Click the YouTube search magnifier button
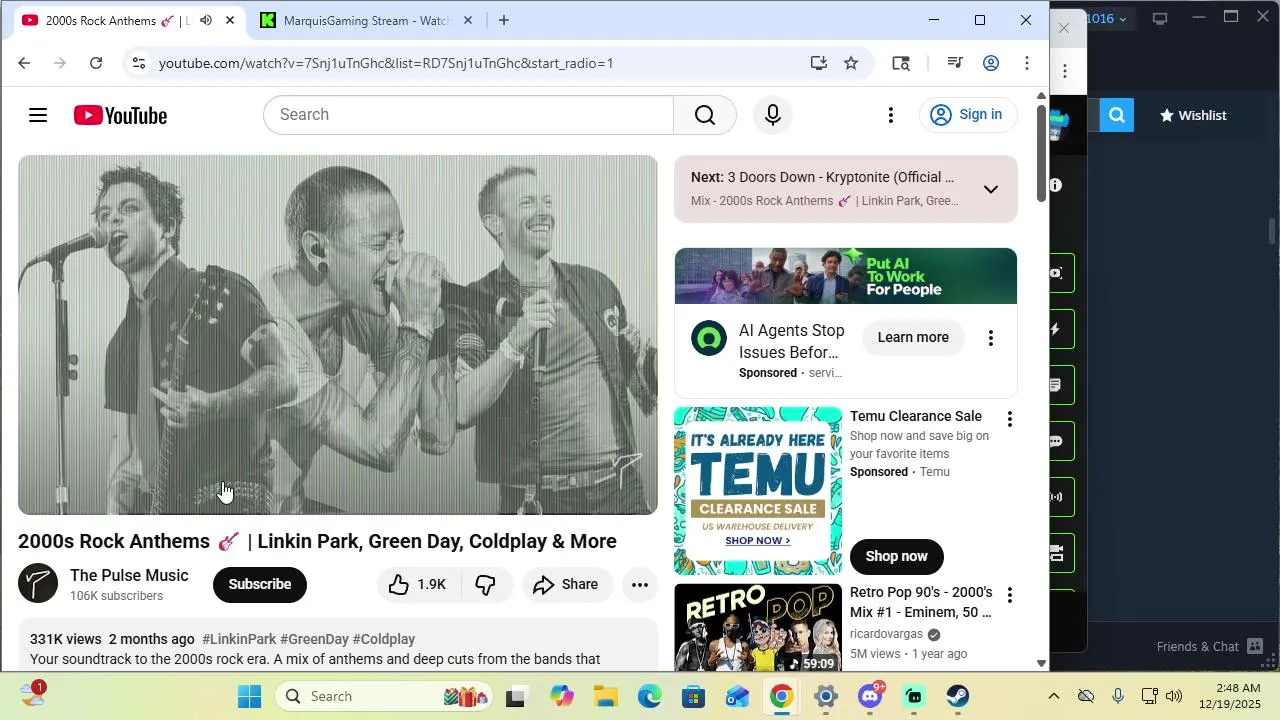Image resolution: width=1280 pixels, height=720 pixels. 705,115
